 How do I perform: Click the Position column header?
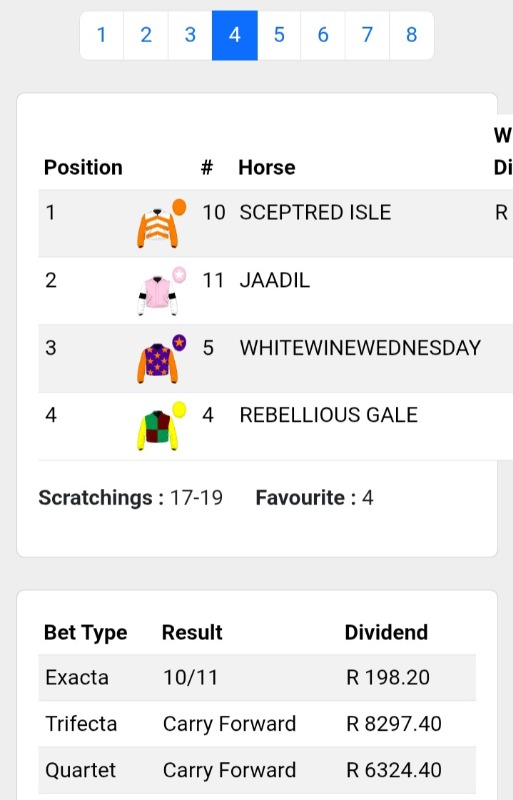pyautogui.click(x=83, y=167)
